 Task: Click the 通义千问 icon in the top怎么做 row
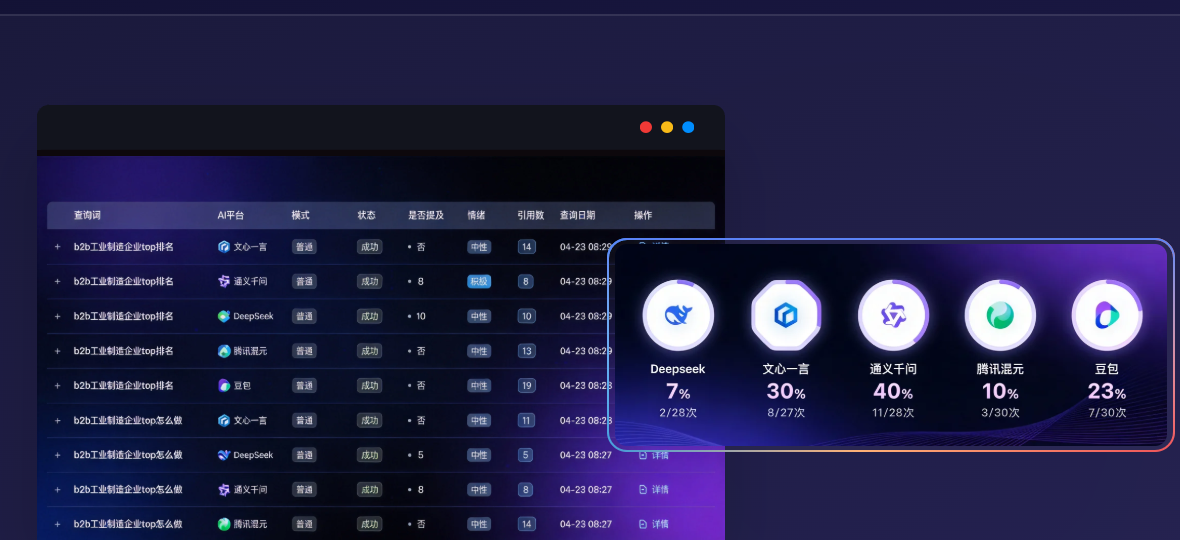click(224, 490)
